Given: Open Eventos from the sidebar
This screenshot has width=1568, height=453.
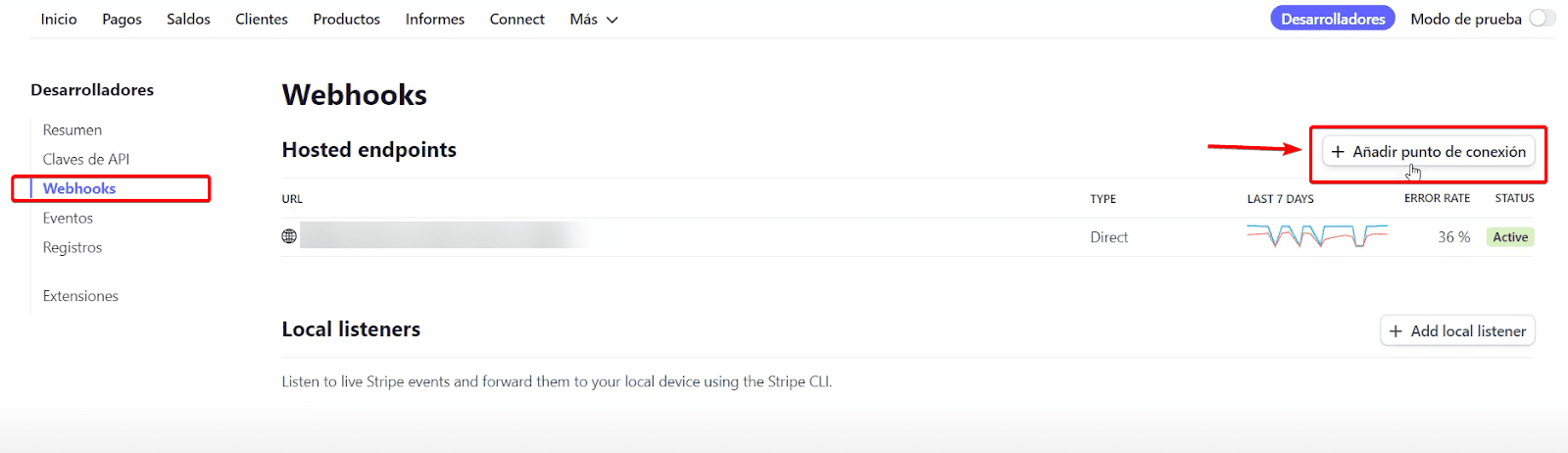Looking at the screenshot, I should [x=68, y=219].
